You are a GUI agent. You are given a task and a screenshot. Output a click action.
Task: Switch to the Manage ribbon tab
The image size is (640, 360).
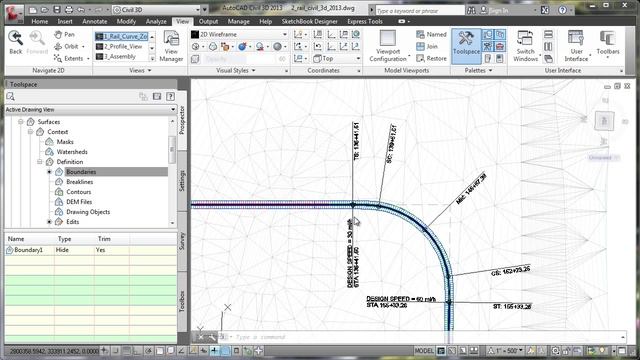pyautogui.click(x=238, y=21)
